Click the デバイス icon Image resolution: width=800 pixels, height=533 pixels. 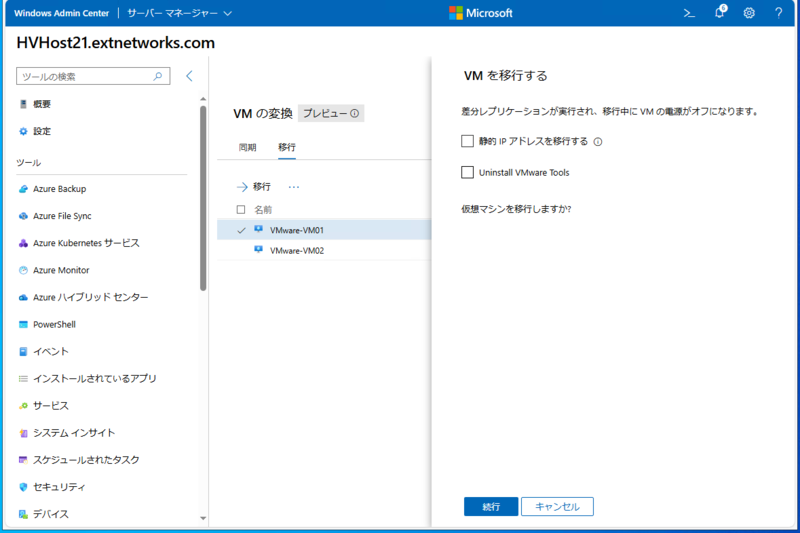[23, 514]
